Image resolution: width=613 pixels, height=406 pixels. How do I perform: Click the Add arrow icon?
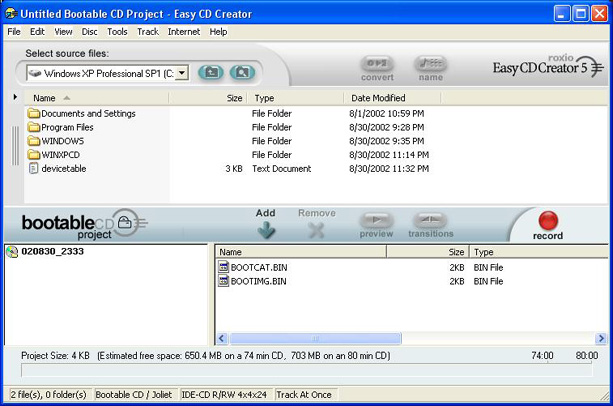click(266, 230)
